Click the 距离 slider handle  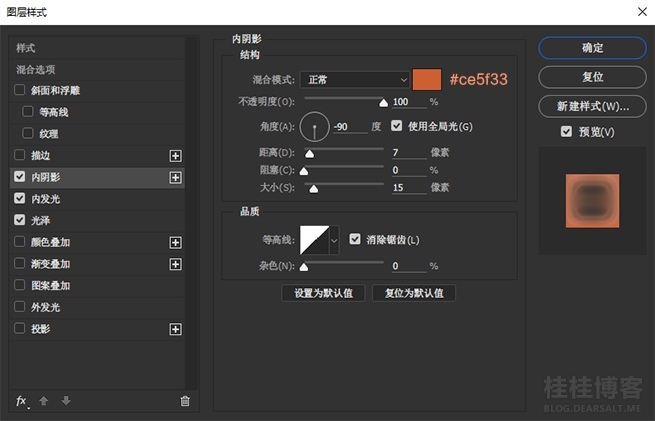point(310,154)
